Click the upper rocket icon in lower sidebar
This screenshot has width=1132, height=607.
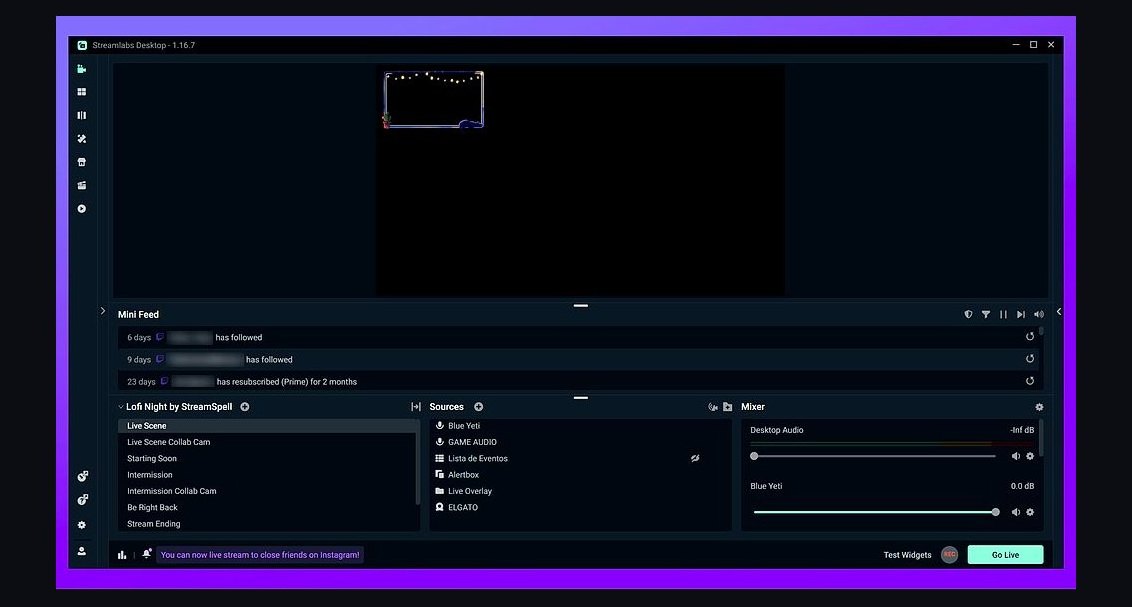pos(83,476)
